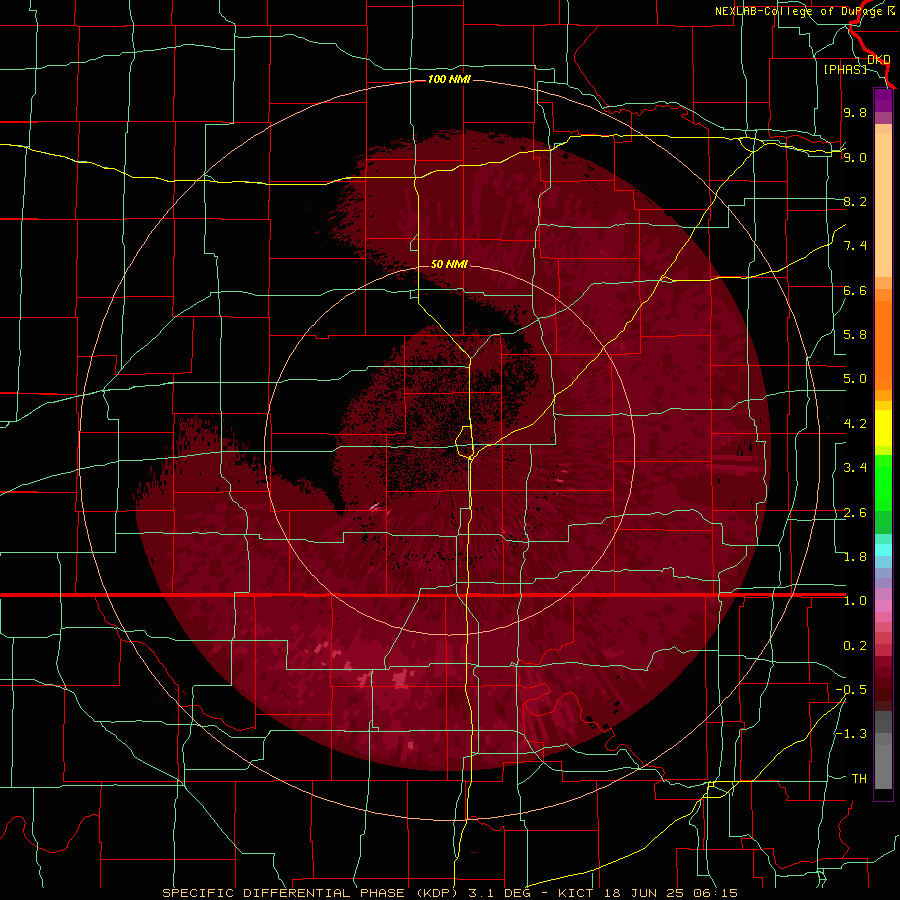
Task: Pick the cyan segment of the color bar
Action: coord(883,550)
